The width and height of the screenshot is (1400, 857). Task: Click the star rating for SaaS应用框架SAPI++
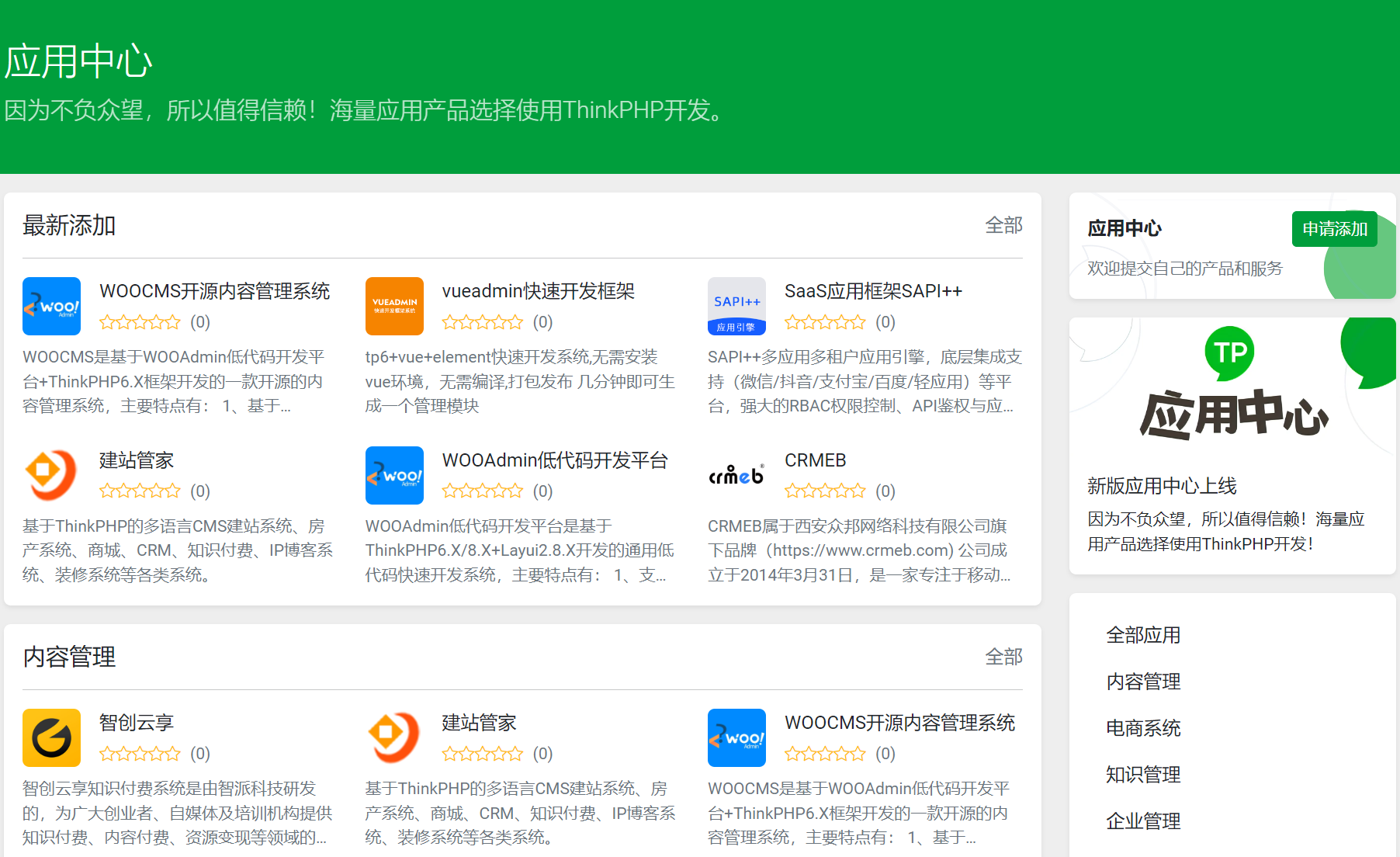point(825,322)
